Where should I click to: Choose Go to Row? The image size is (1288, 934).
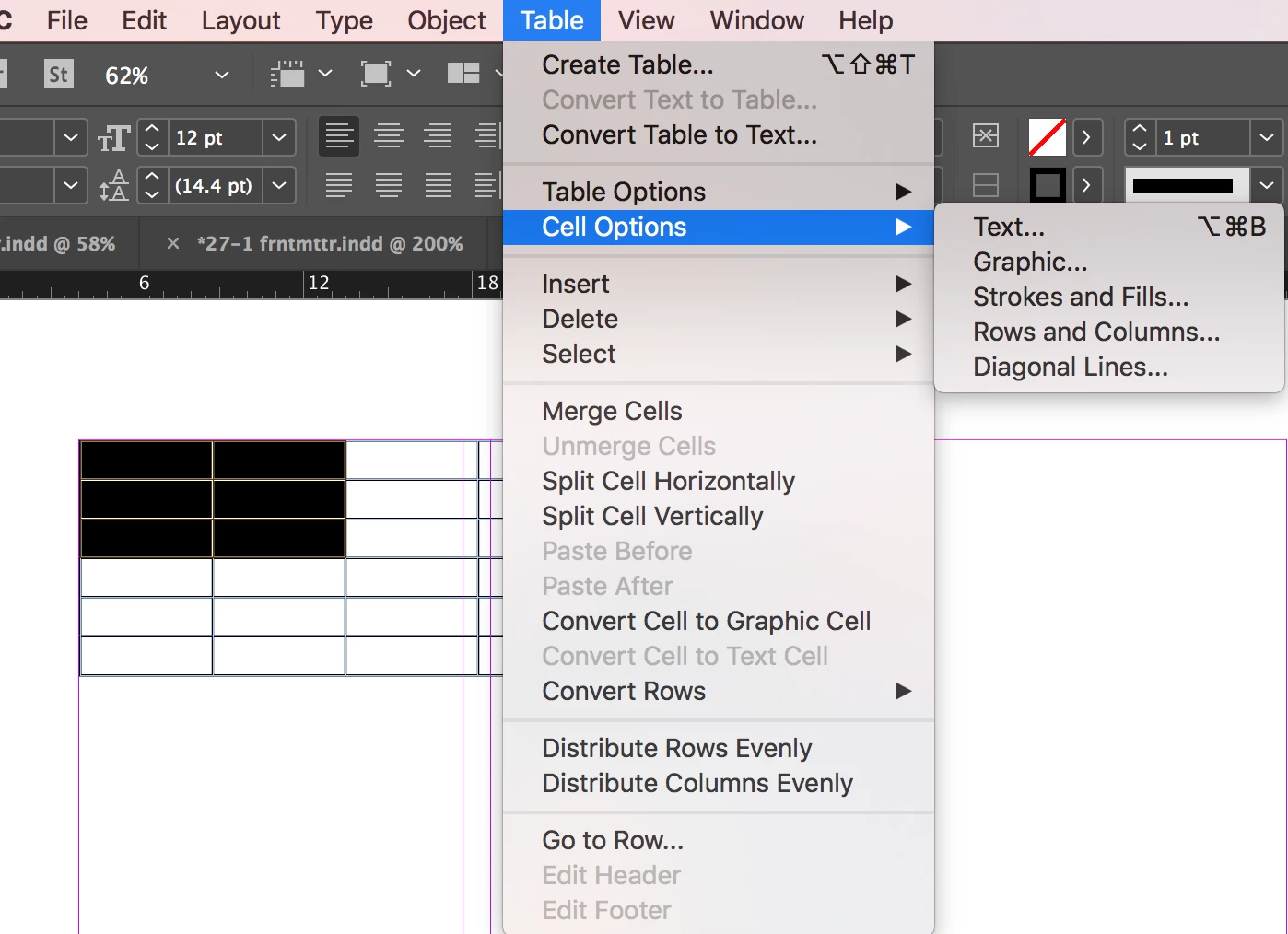point(719,840)
